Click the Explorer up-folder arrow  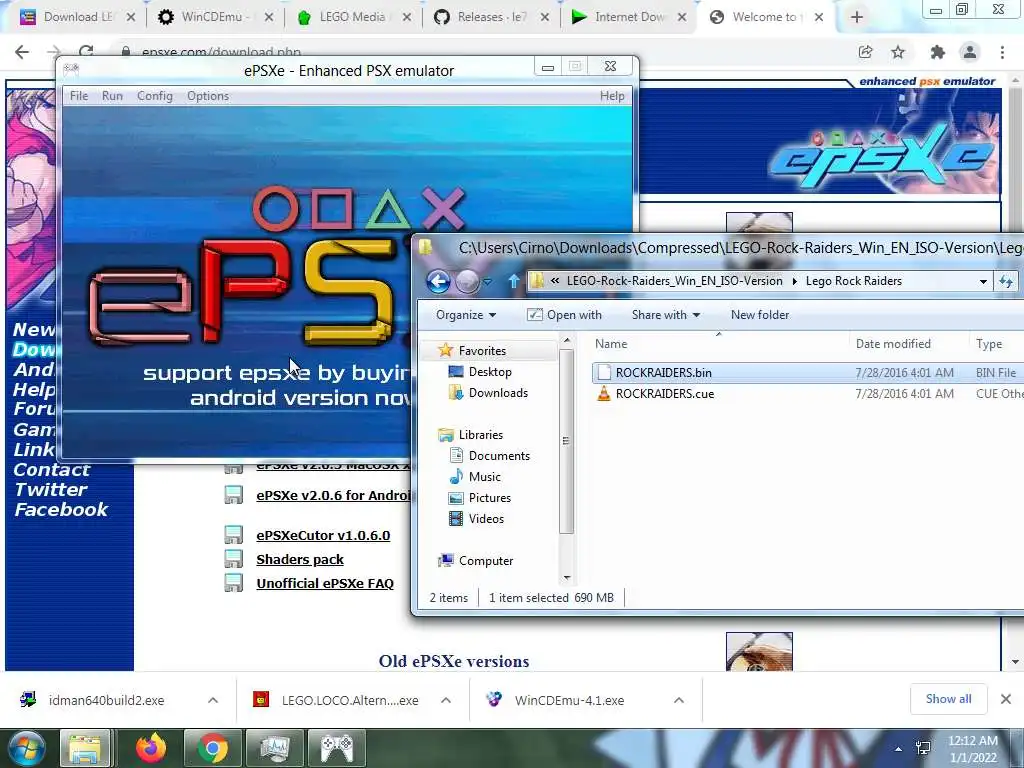(513, 281)
